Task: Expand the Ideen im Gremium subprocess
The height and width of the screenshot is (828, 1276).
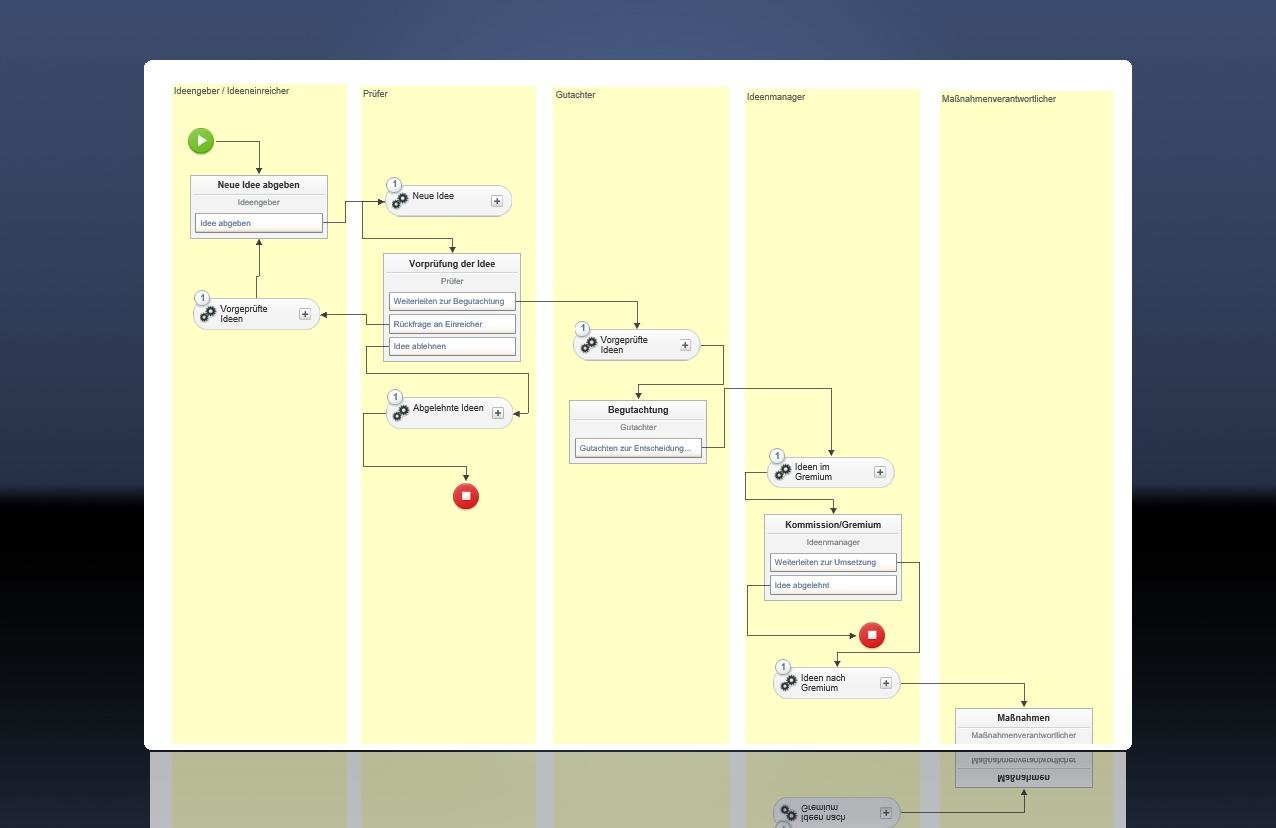Action: point(880,472)
